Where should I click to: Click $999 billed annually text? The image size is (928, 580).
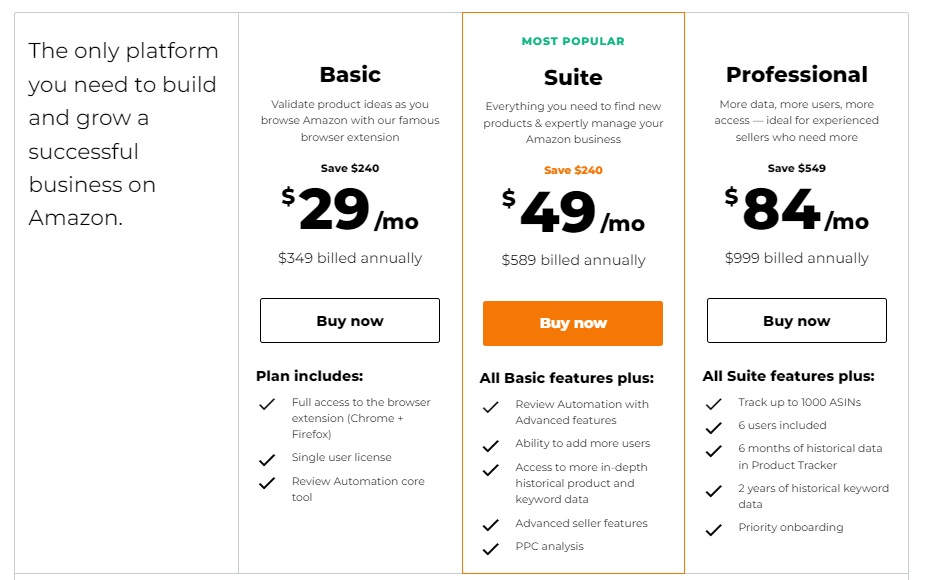(796, 258)
